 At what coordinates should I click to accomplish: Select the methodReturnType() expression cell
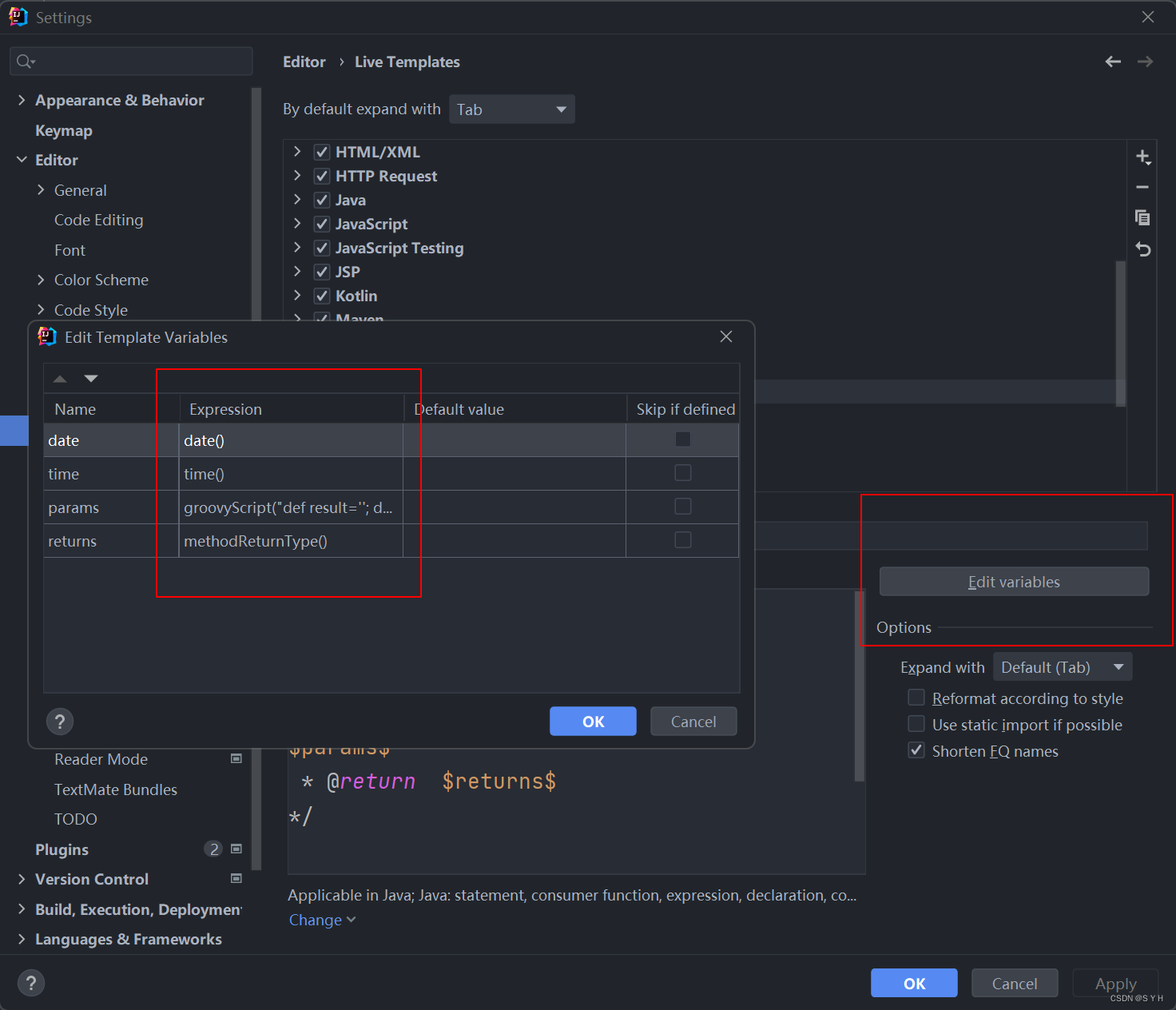click(291, 541)
